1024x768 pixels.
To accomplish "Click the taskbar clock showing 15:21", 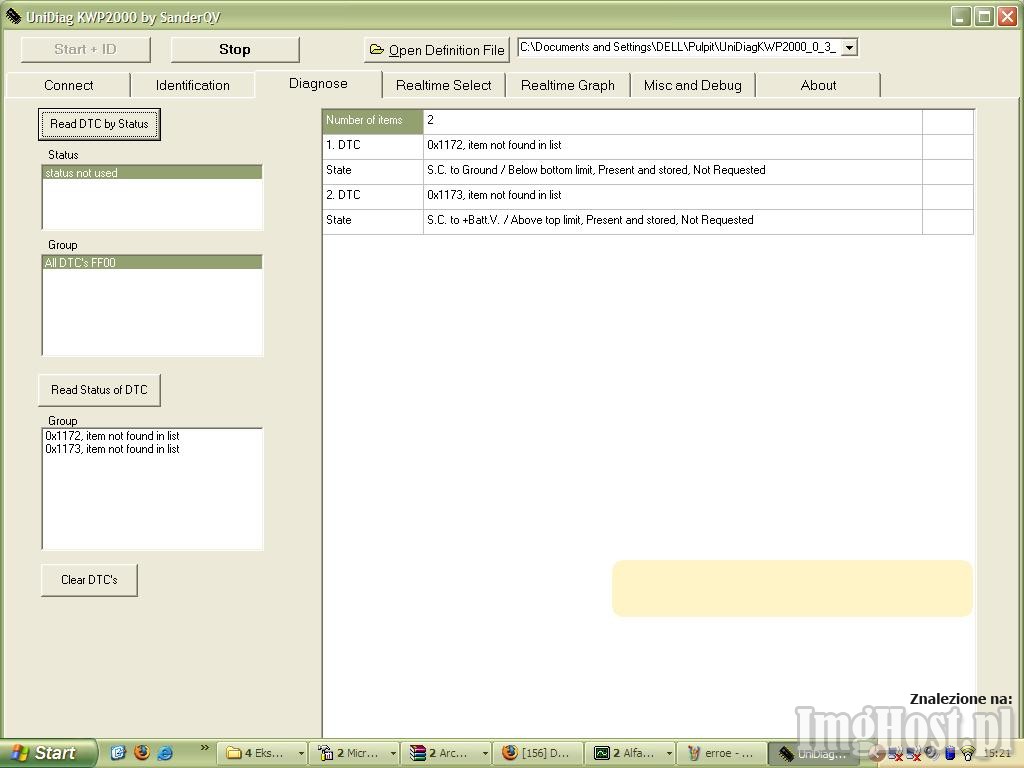I will (x=998, y=754).
